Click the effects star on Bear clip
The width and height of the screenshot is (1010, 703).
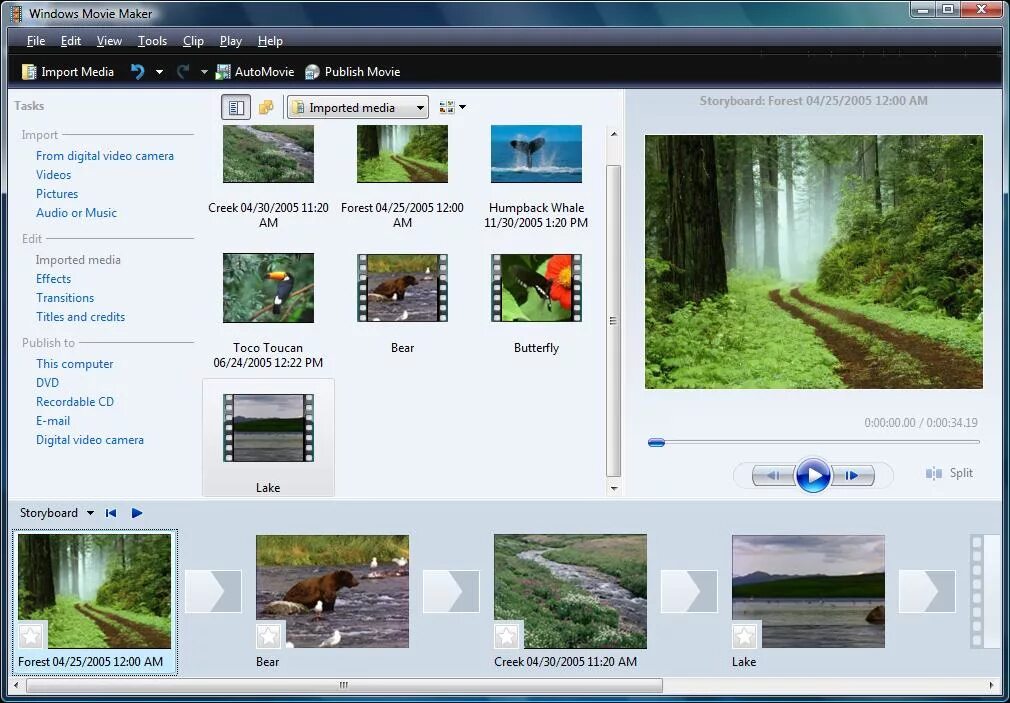[269, 637]
